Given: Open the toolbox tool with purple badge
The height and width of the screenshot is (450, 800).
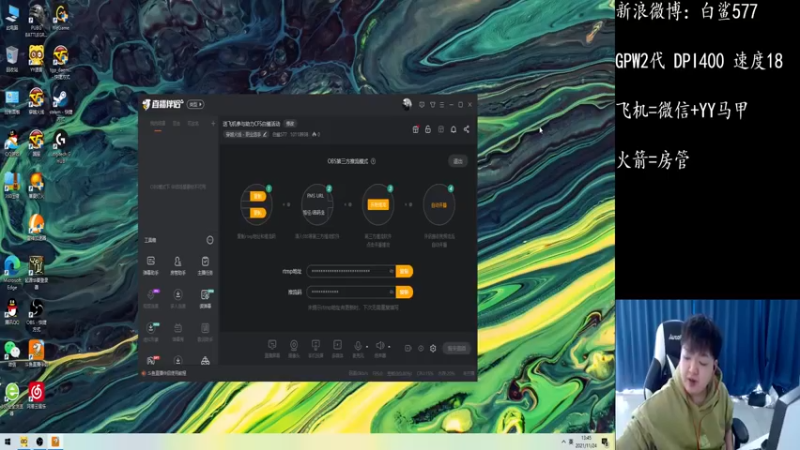Looking at the screenshot, I should [151, 298].
